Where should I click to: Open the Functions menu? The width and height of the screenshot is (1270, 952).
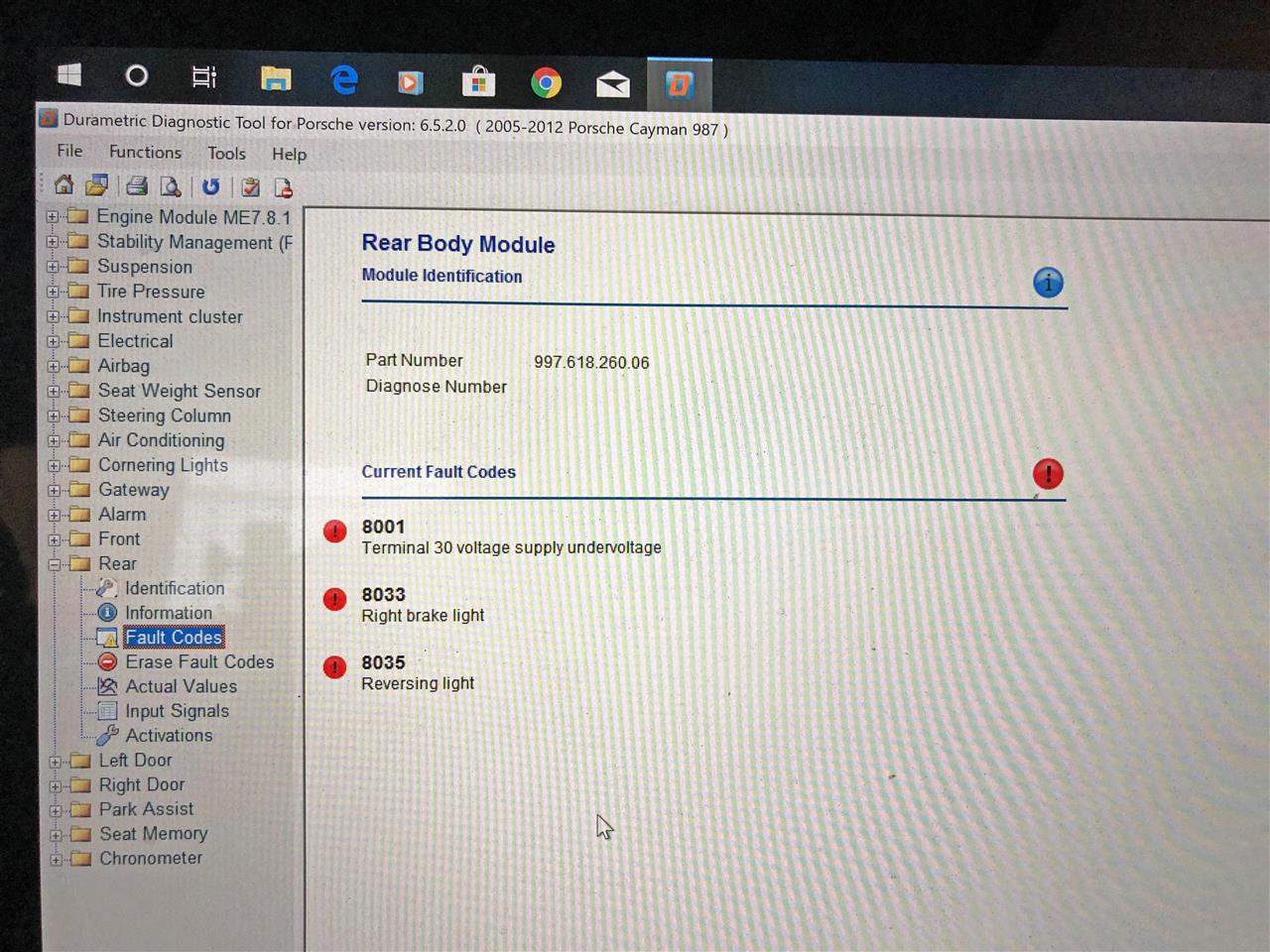145,152
